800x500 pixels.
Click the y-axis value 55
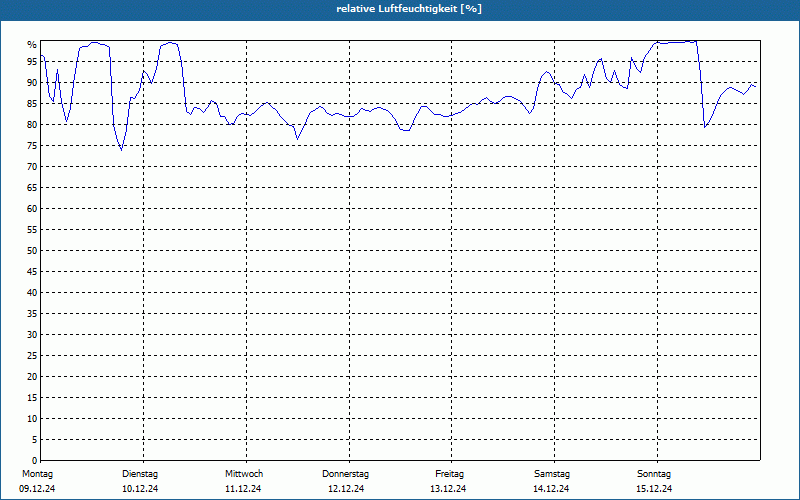click(32, 230)
